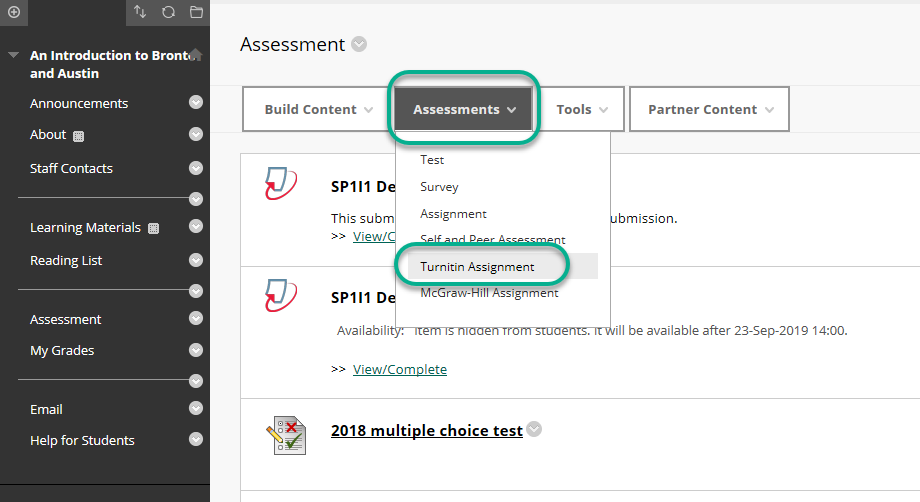Collapse the course menu triangle by title
This screenshot has height=502, width=920.
tap(13, 55)
